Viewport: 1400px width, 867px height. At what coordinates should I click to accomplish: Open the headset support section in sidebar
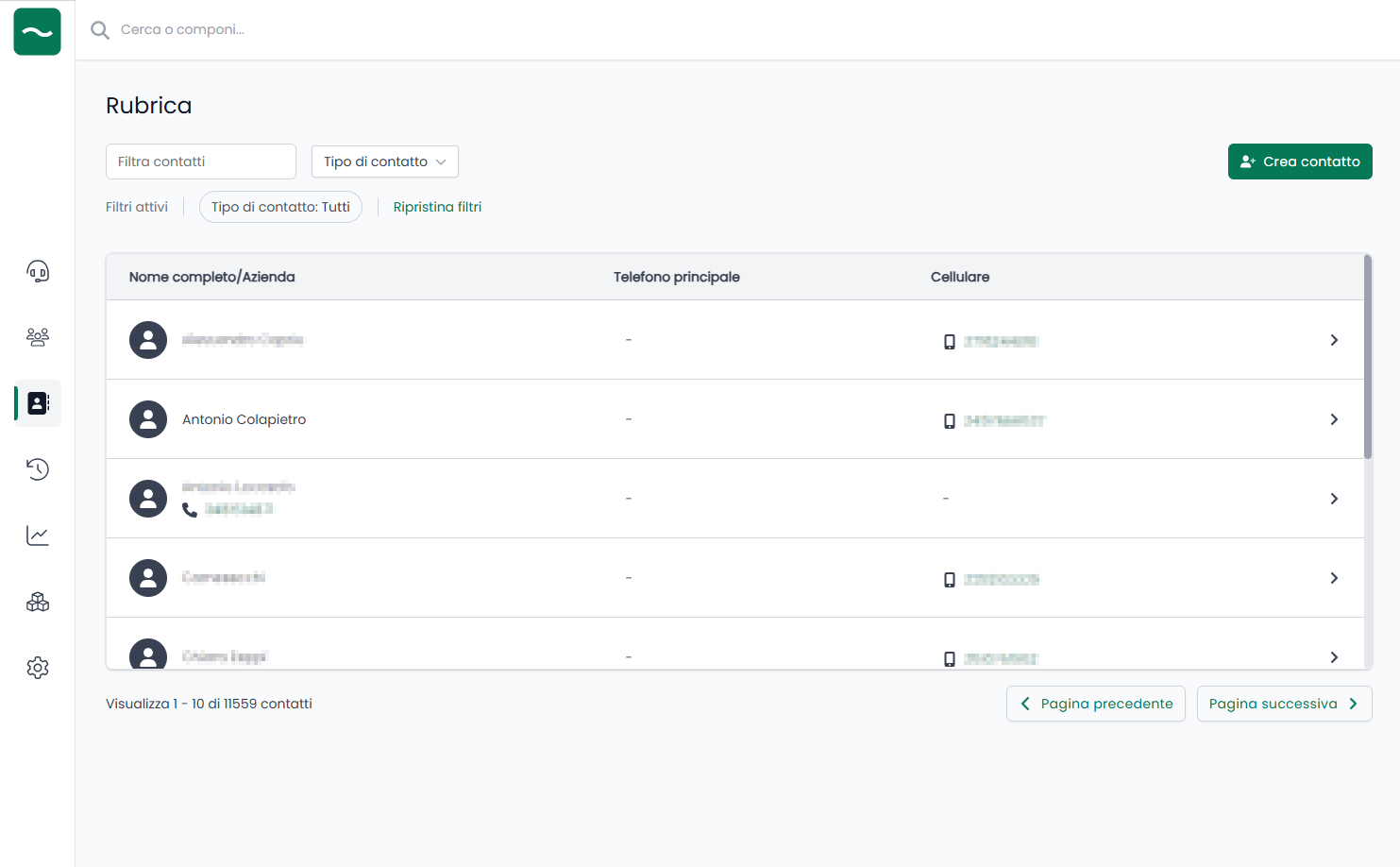[38, 272]
